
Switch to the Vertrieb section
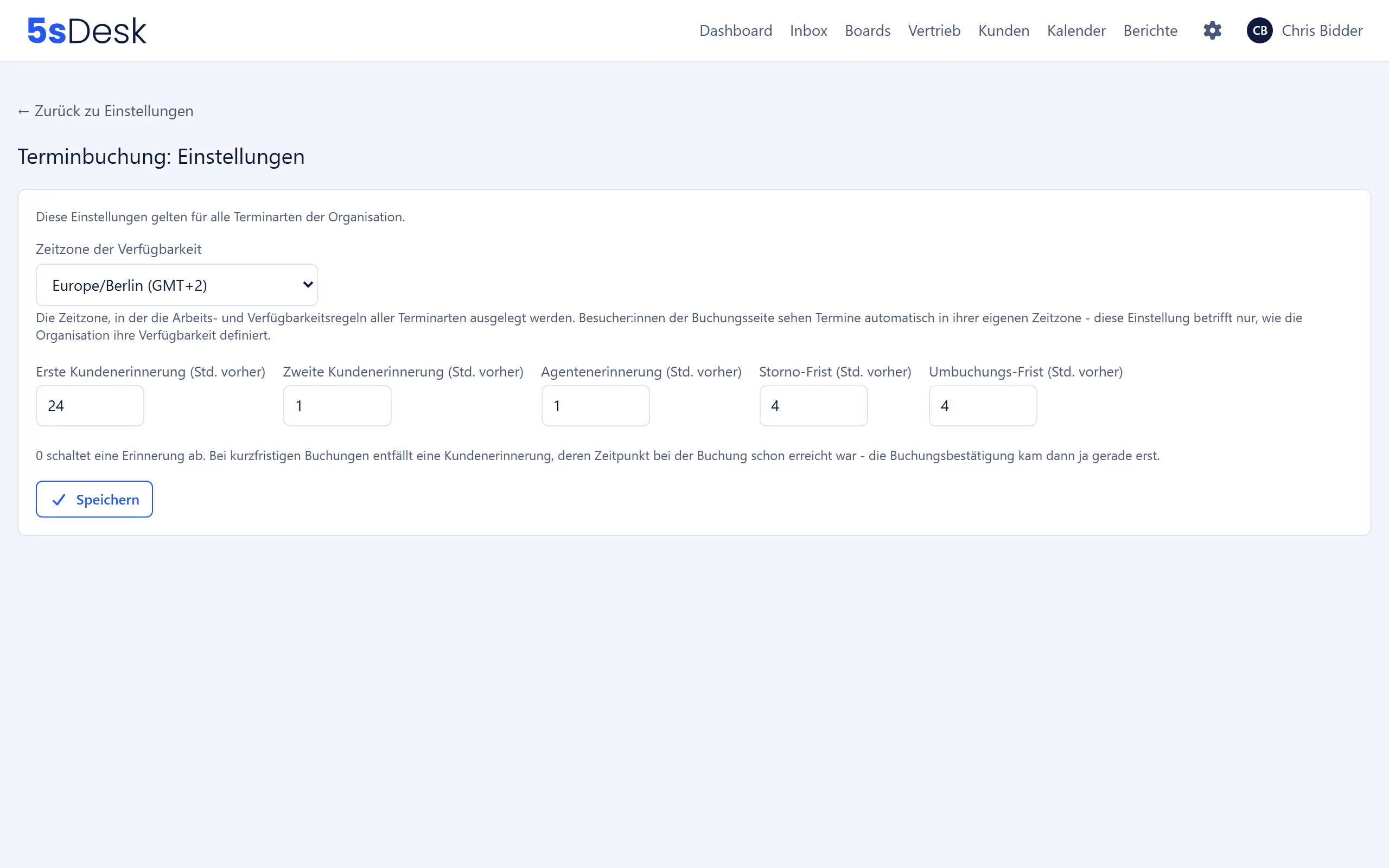(934, 30)
